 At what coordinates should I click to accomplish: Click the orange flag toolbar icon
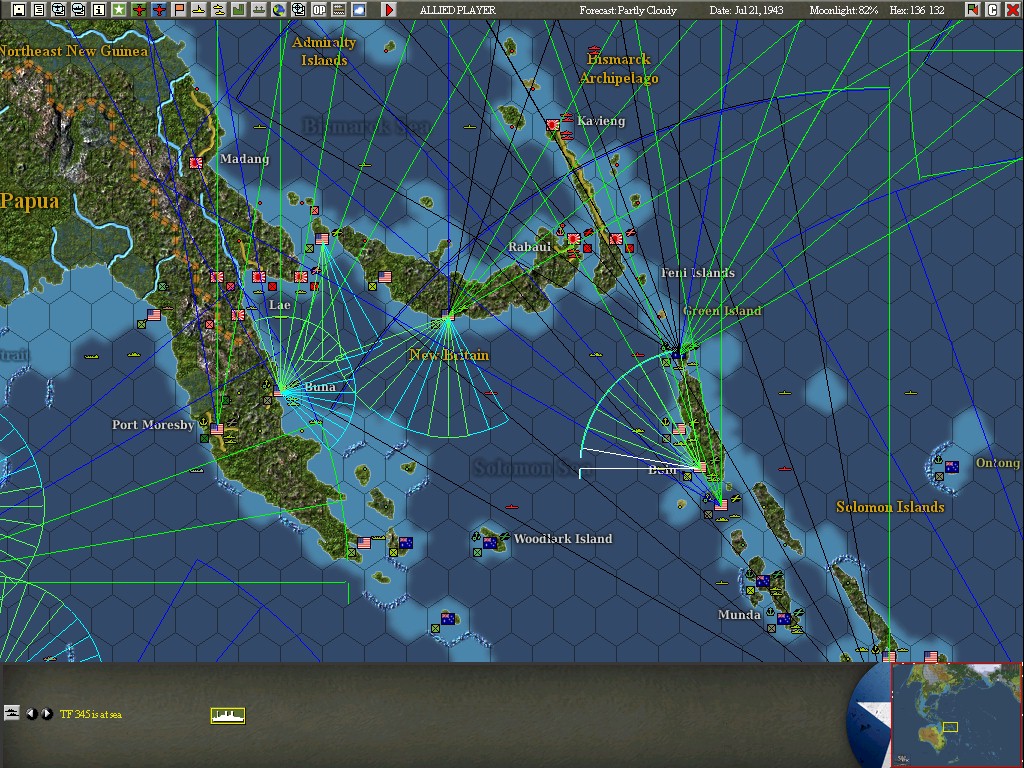[179, 9]
